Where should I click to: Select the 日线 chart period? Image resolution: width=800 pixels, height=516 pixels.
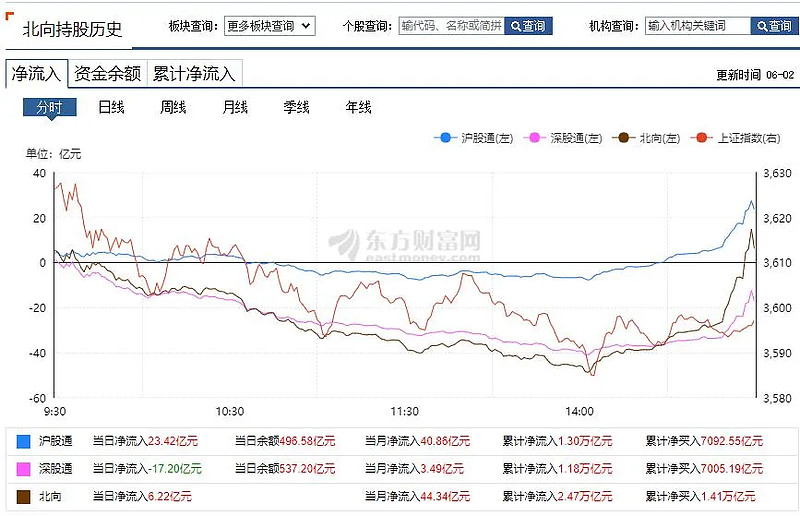point(111,107)
